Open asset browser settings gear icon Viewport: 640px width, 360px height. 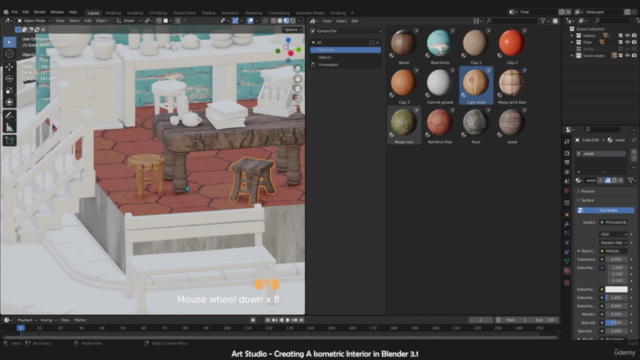point(555,21)
